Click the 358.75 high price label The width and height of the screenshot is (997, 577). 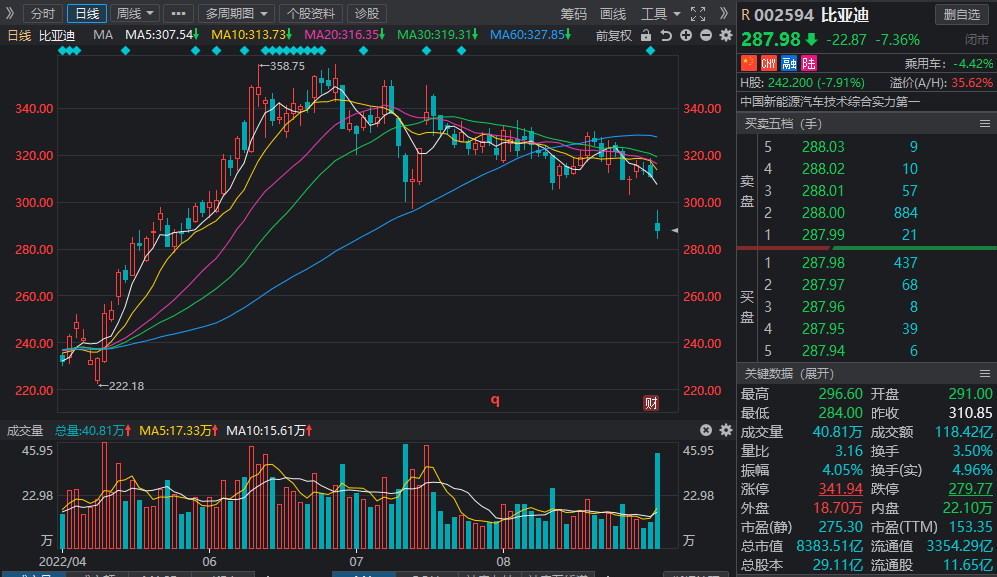(287, 66)
